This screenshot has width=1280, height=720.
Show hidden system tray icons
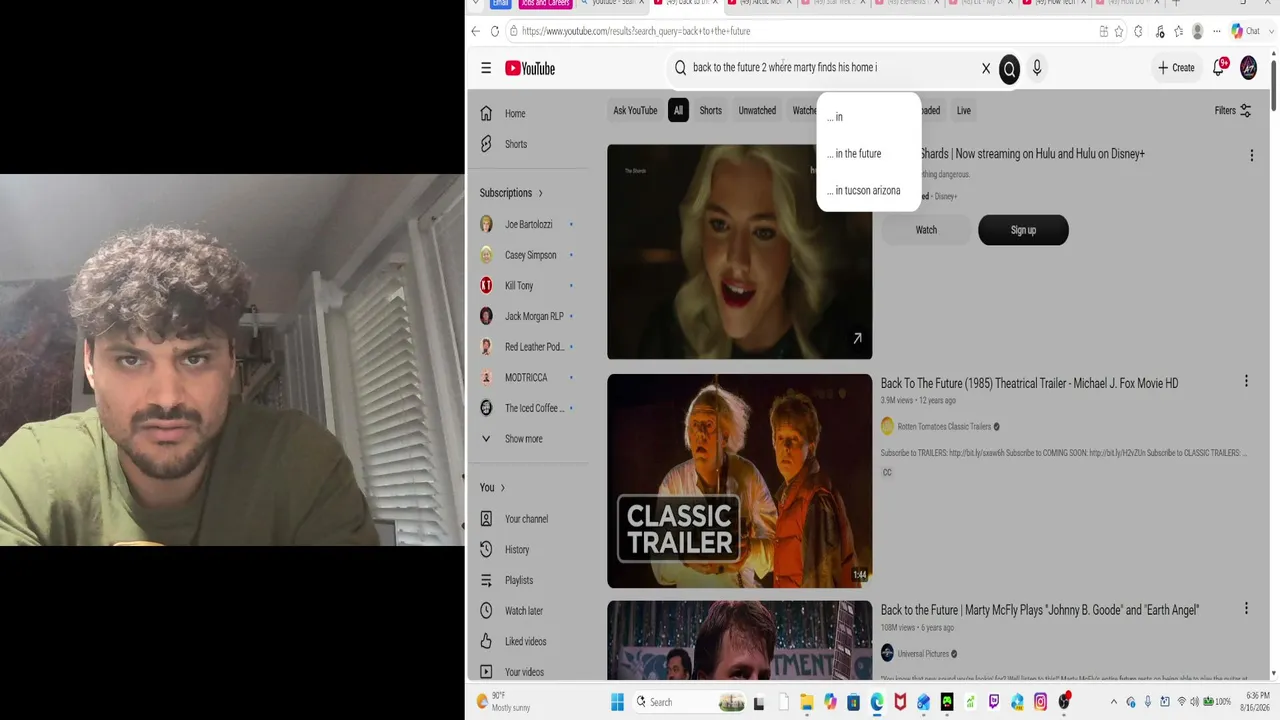click(x=1115, y=702)
